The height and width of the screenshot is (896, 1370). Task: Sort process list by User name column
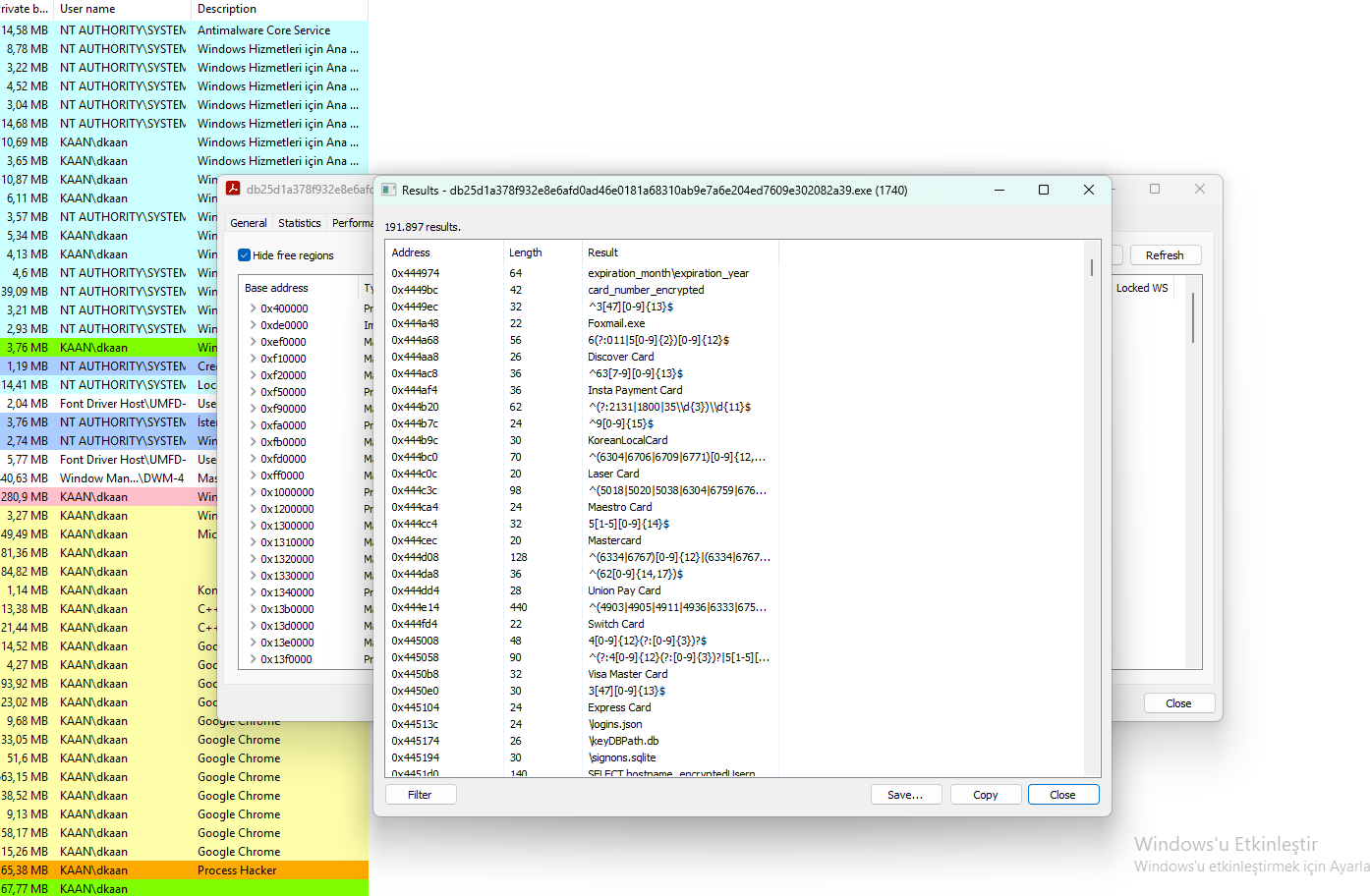coord(122,9)
